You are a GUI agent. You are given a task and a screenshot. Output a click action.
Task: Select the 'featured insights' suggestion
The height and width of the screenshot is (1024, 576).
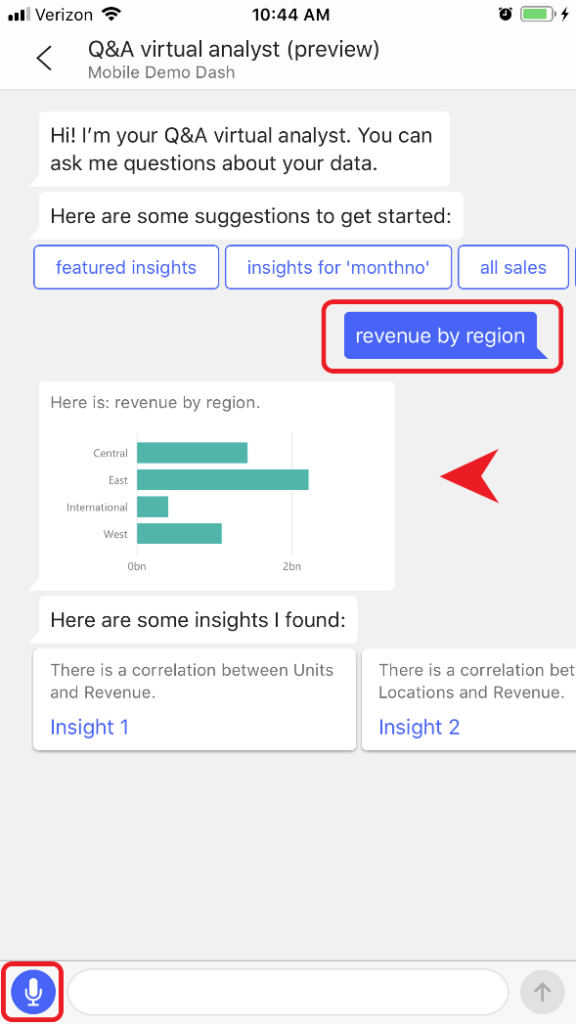coord(126,267)
